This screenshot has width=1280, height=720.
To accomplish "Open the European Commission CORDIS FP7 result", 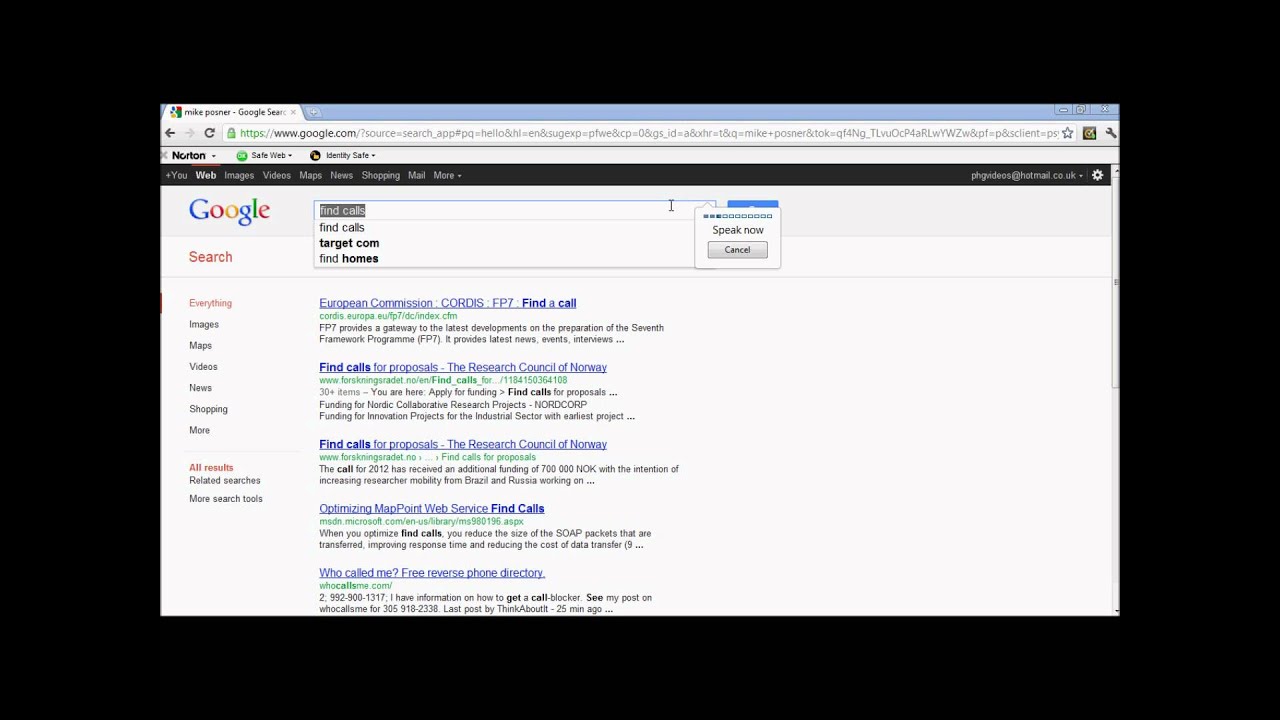I will coord(447,303).
